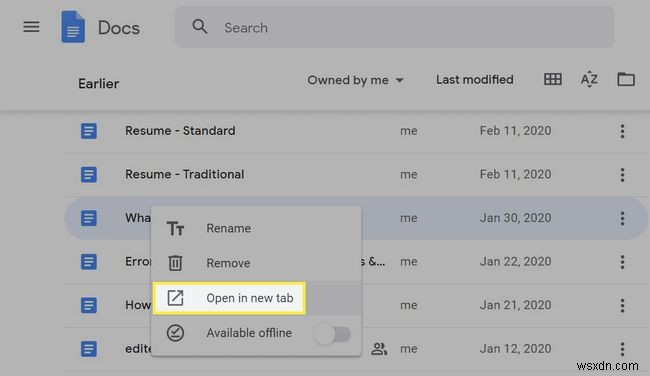Open more options for Jan 22 document
650x376 pixels.
622,262
